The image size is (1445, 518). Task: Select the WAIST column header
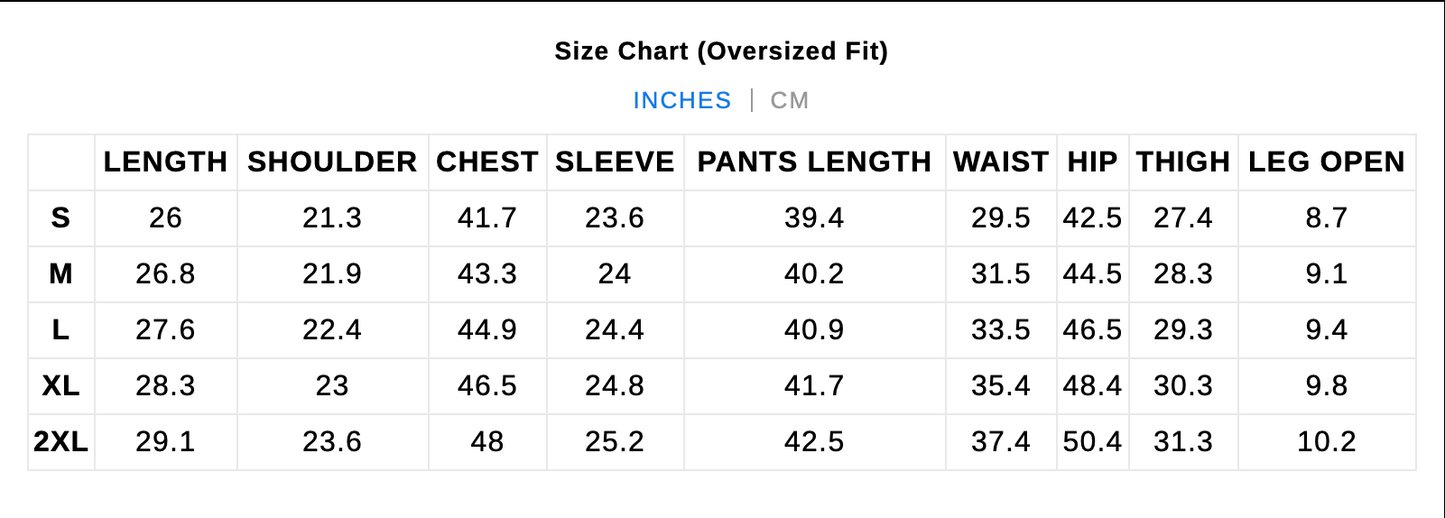[x=1000, y=162]
